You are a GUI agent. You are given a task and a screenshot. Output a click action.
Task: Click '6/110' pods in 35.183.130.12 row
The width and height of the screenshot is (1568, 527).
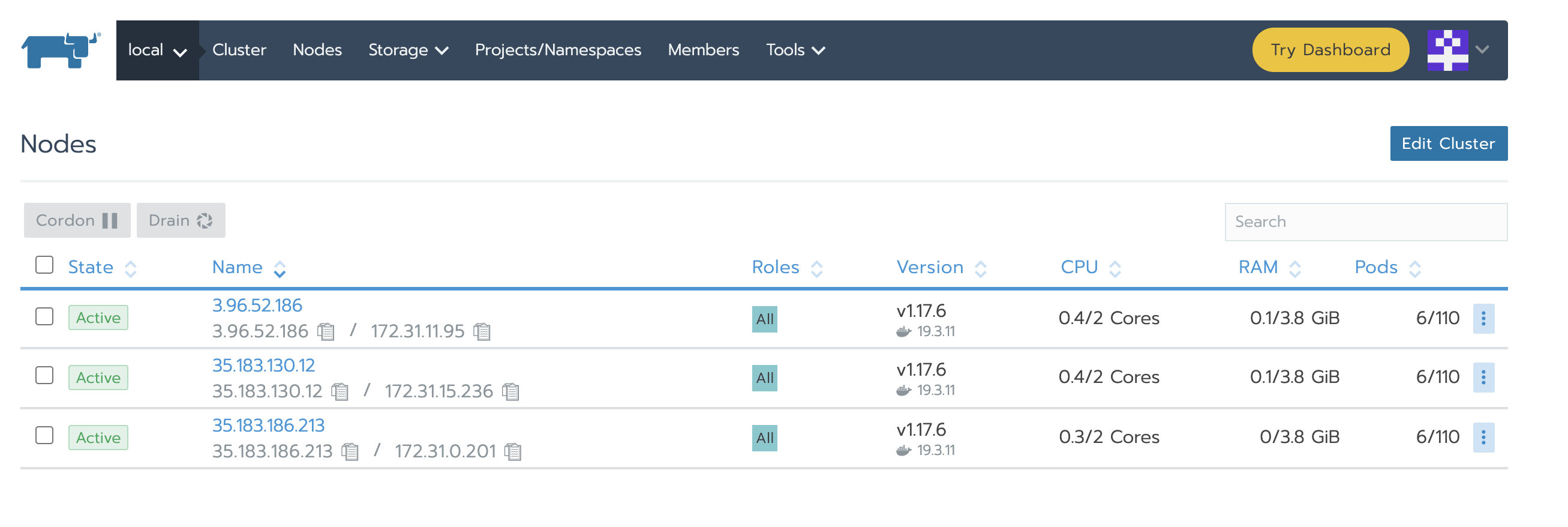(1438, 377)
